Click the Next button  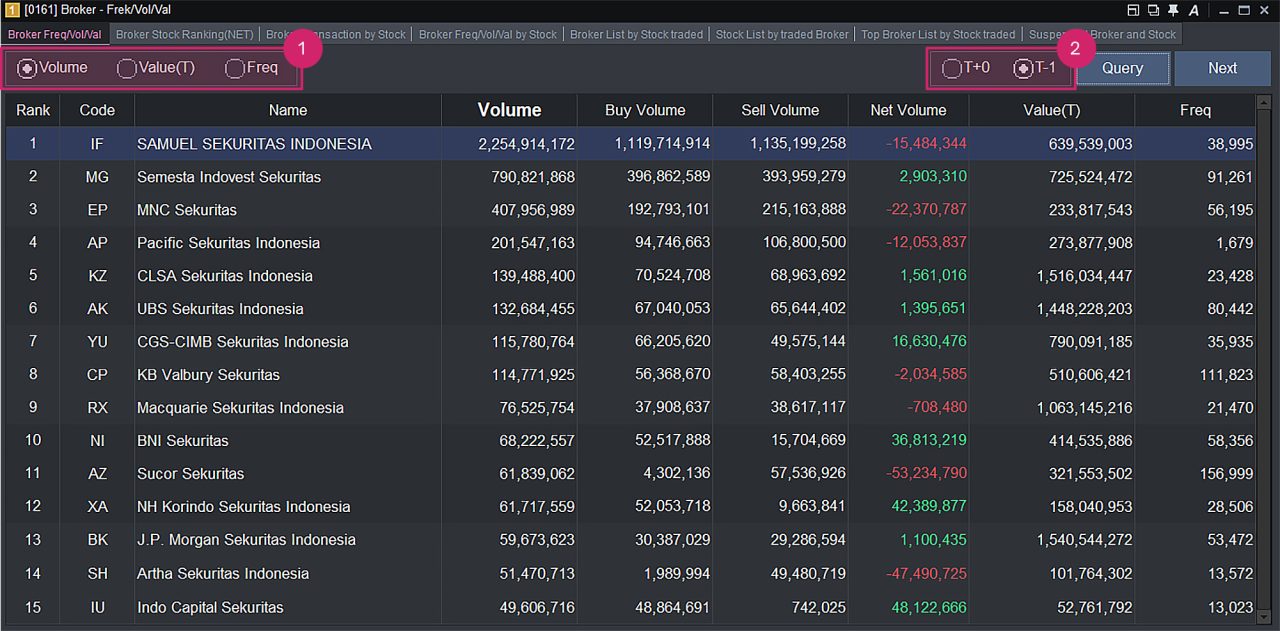point(1222,68)
